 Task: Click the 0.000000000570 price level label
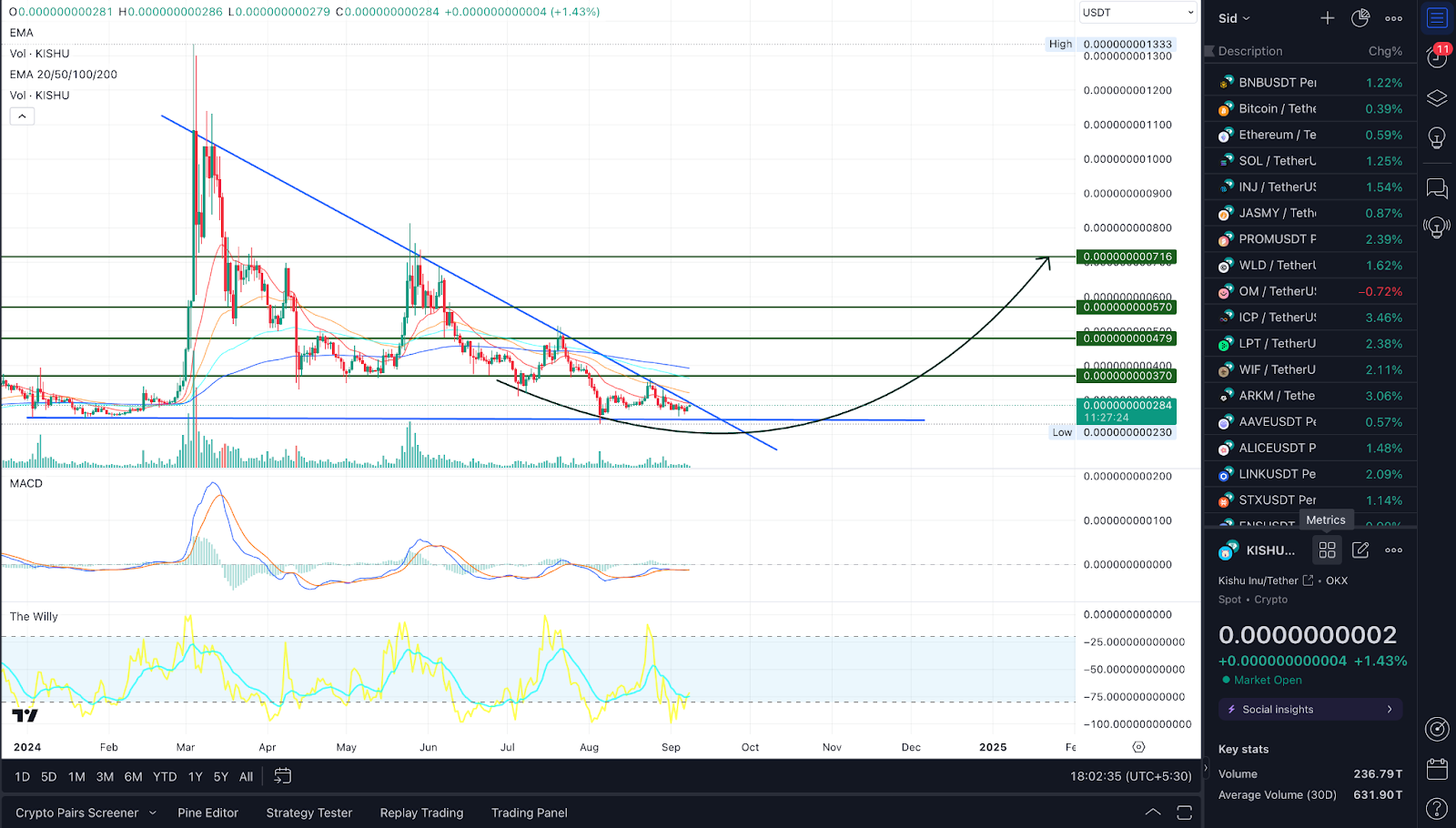(1127, 307)
